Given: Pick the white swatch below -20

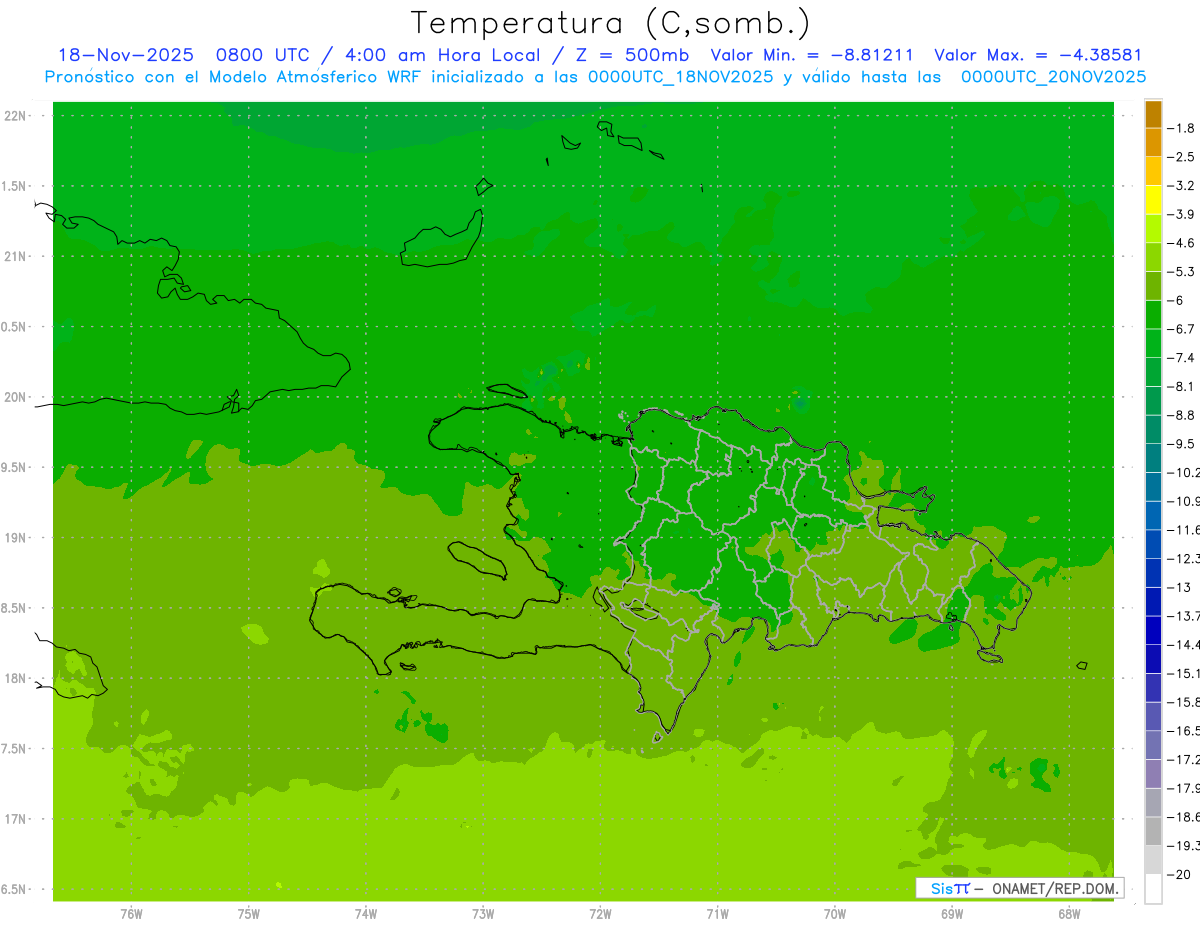Looking at the screenshot, I should (x=1153, y=889).
